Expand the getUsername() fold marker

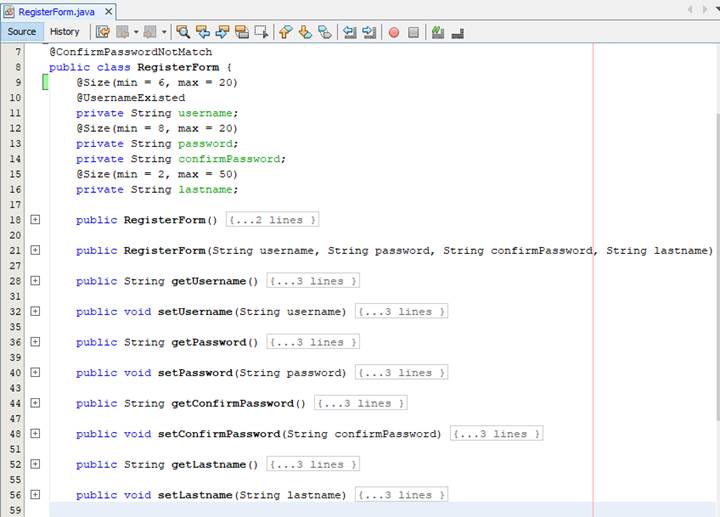[x=35, y=281]
